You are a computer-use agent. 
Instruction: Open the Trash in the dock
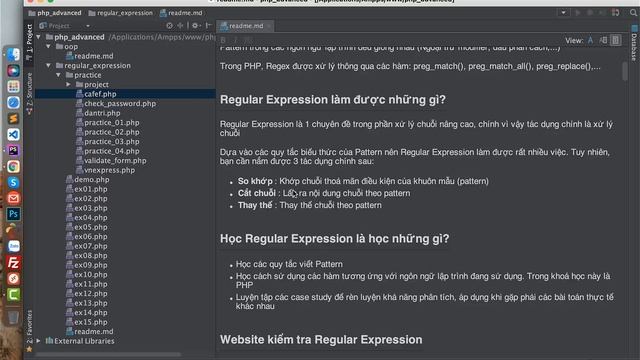point(13,317)
